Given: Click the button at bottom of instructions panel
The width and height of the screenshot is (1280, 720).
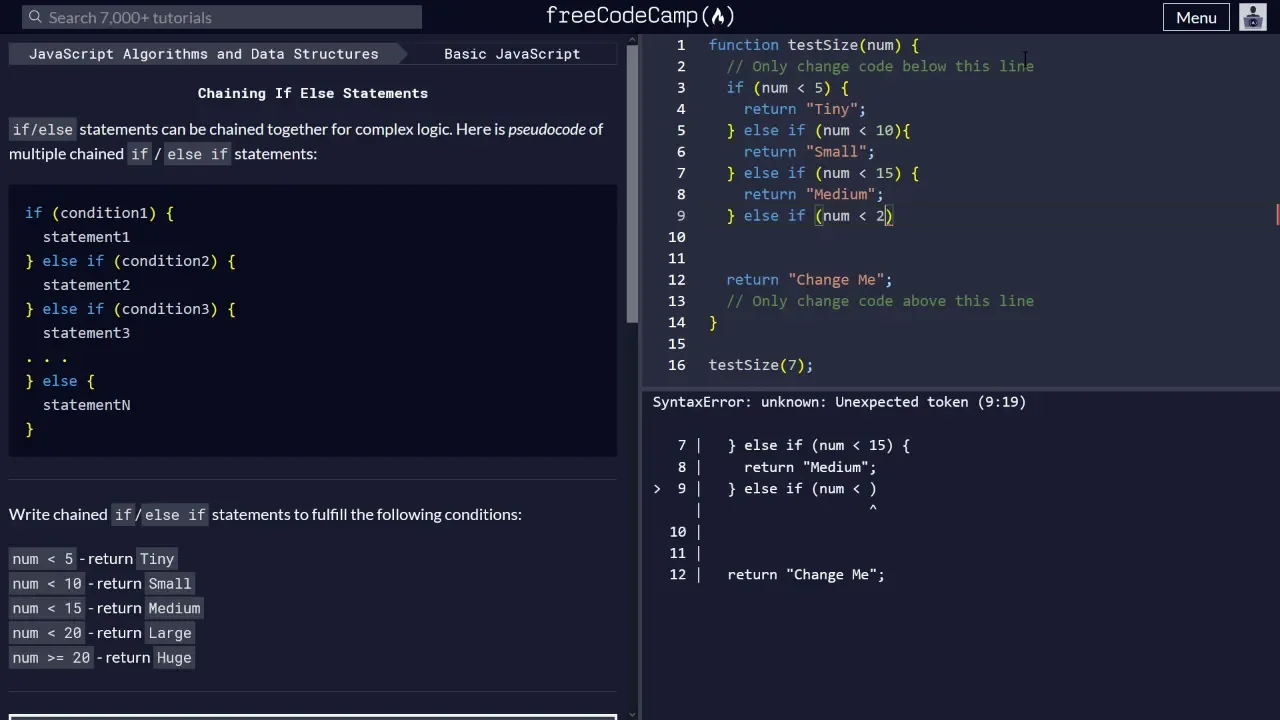Looking at the screenshot, I should point(312,716).
